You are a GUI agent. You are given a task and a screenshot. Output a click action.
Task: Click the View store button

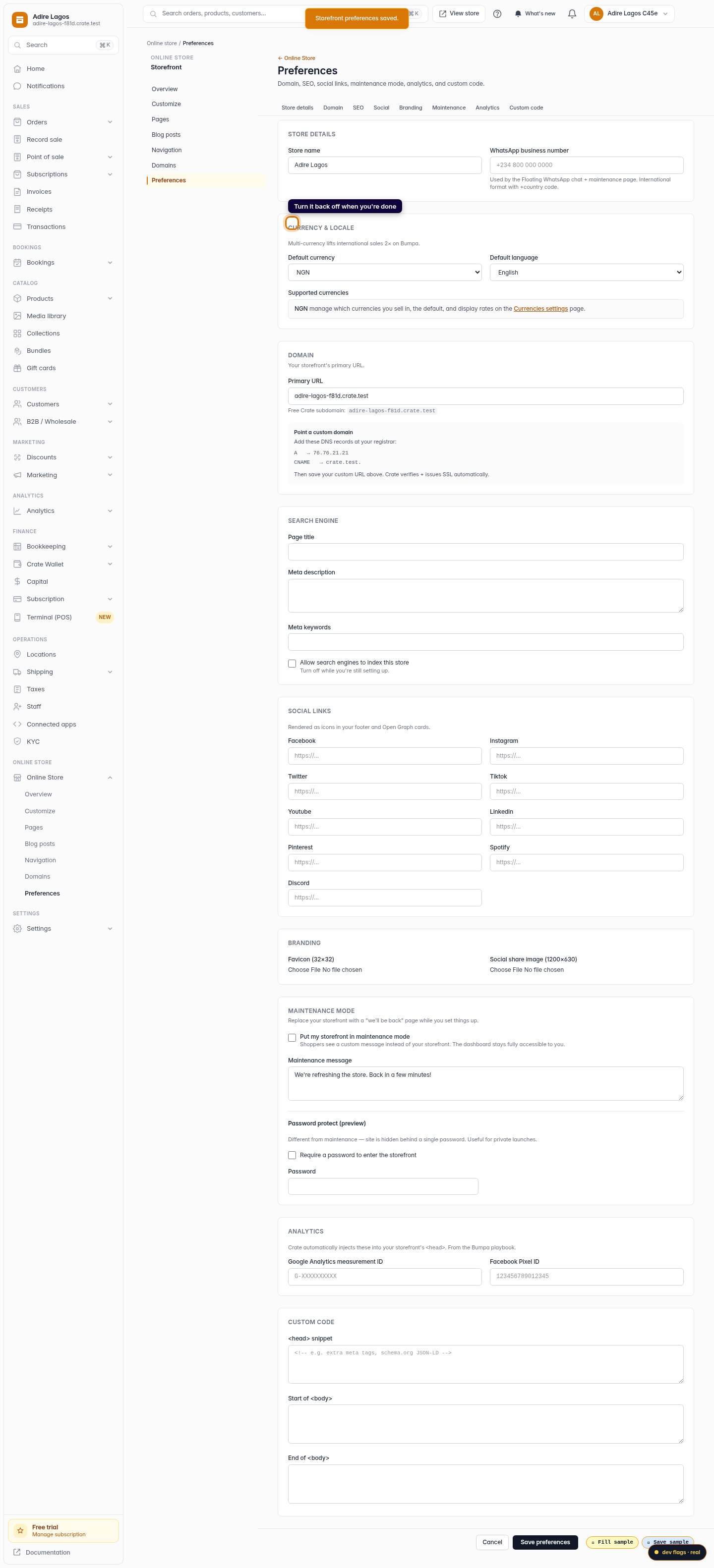click(x=459, y=13)
